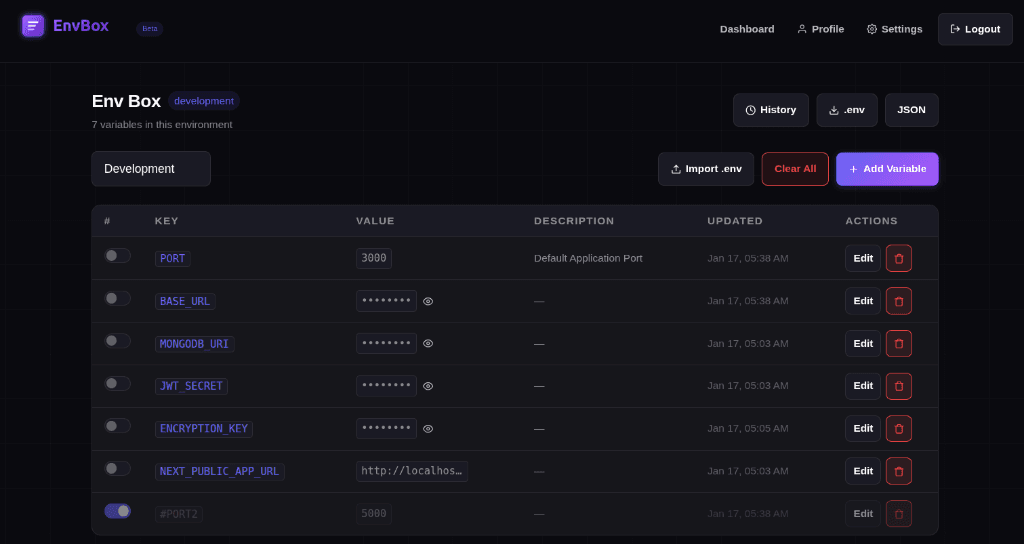The height and width of the screenshot is (544, 1024).
Task: Toggle the switch for the BASE_URL row
Action: pyautogui.click(x=118, y=298)
